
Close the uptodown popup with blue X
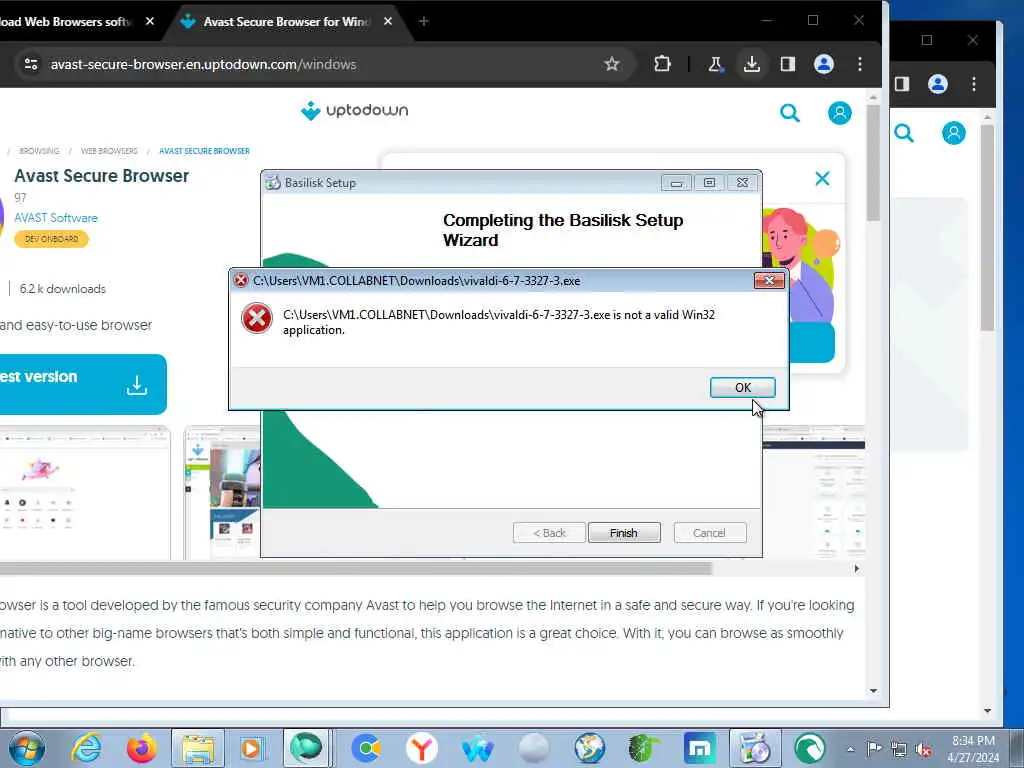coord(822,178)
